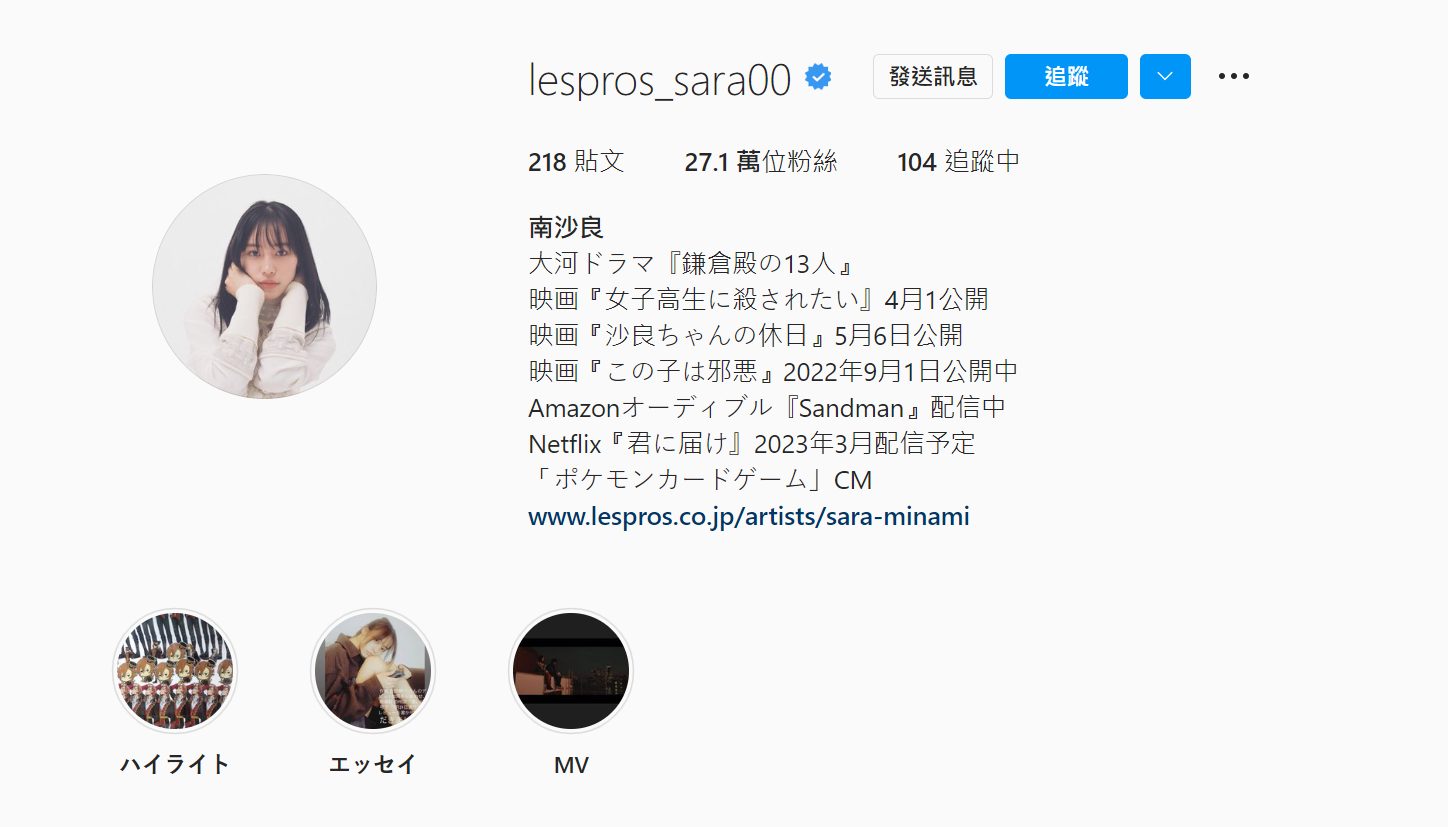View the 104 追蹤中 following list

pos(959,162)
